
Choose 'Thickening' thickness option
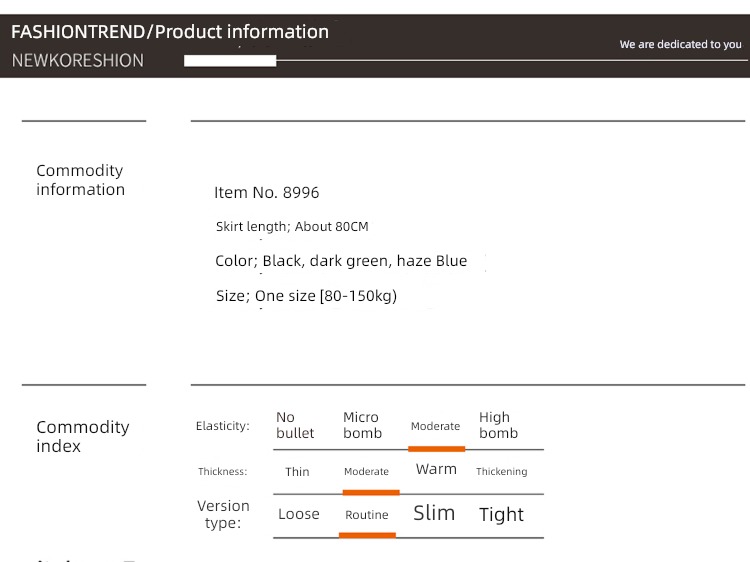coord(502,472)
